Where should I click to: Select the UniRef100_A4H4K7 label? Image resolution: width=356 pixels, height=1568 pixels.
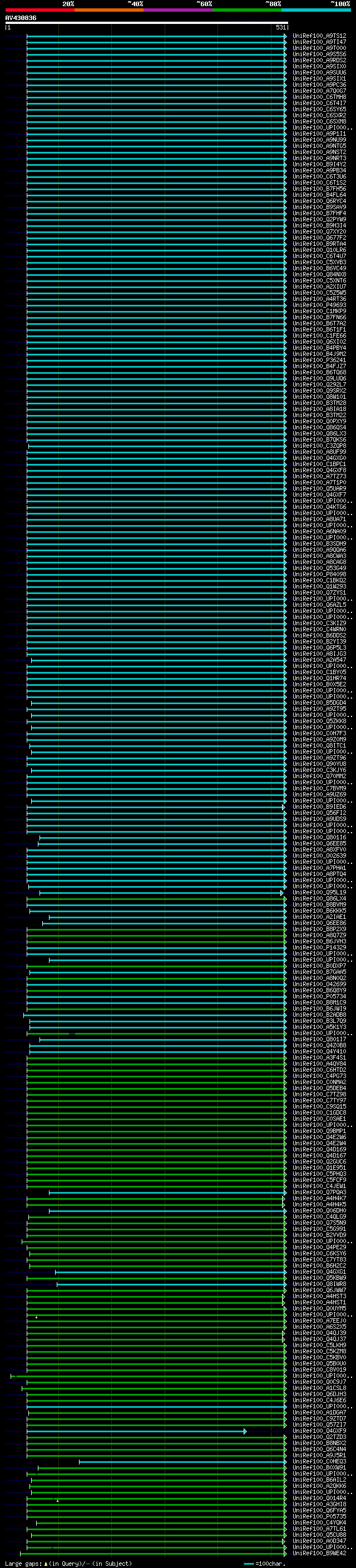point(319,1199)
